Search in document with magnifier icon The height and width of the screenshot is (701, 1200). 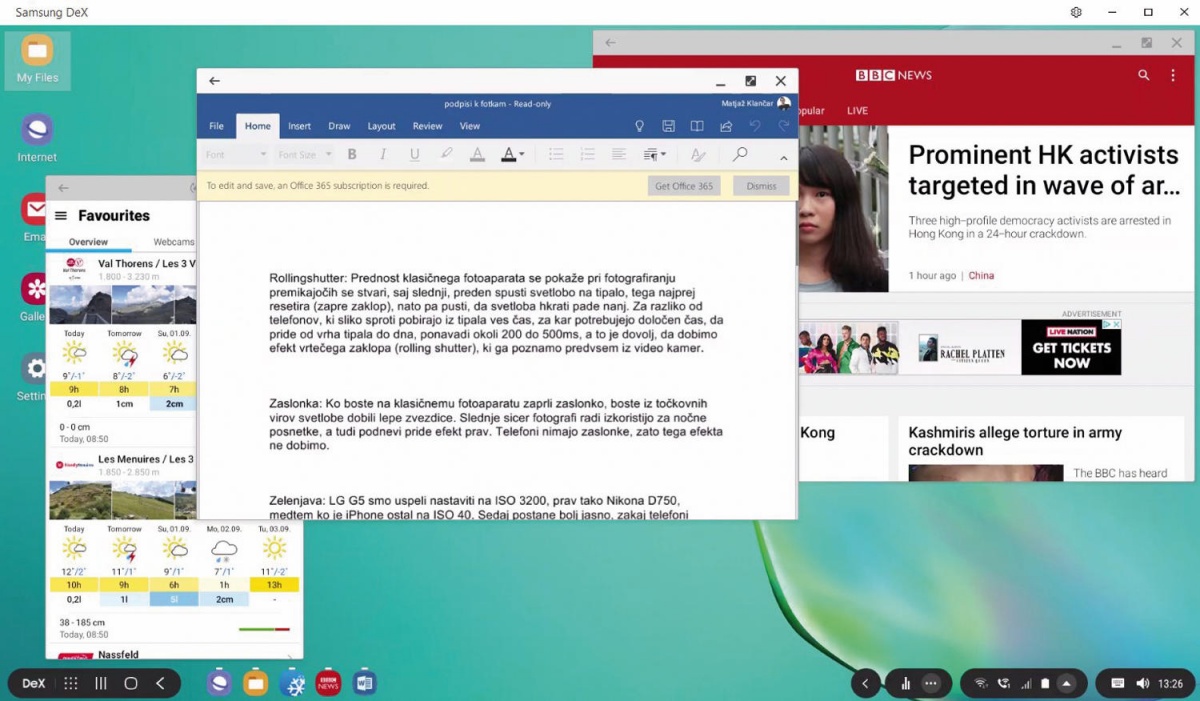[x=740, y=155]
